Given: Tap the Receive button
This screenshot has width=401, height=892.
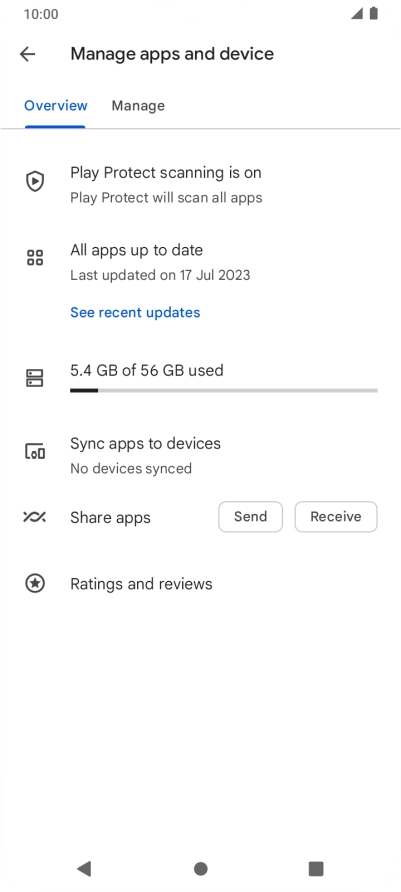Looking at the screenshot, I should (x=336, y=517).
